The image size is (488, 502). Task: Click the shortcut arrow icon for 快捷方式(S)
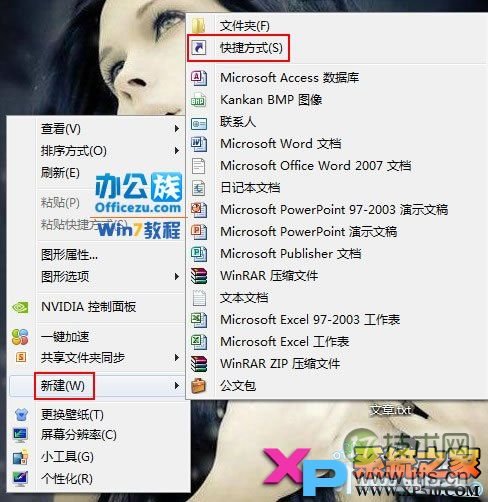[199, 48]
